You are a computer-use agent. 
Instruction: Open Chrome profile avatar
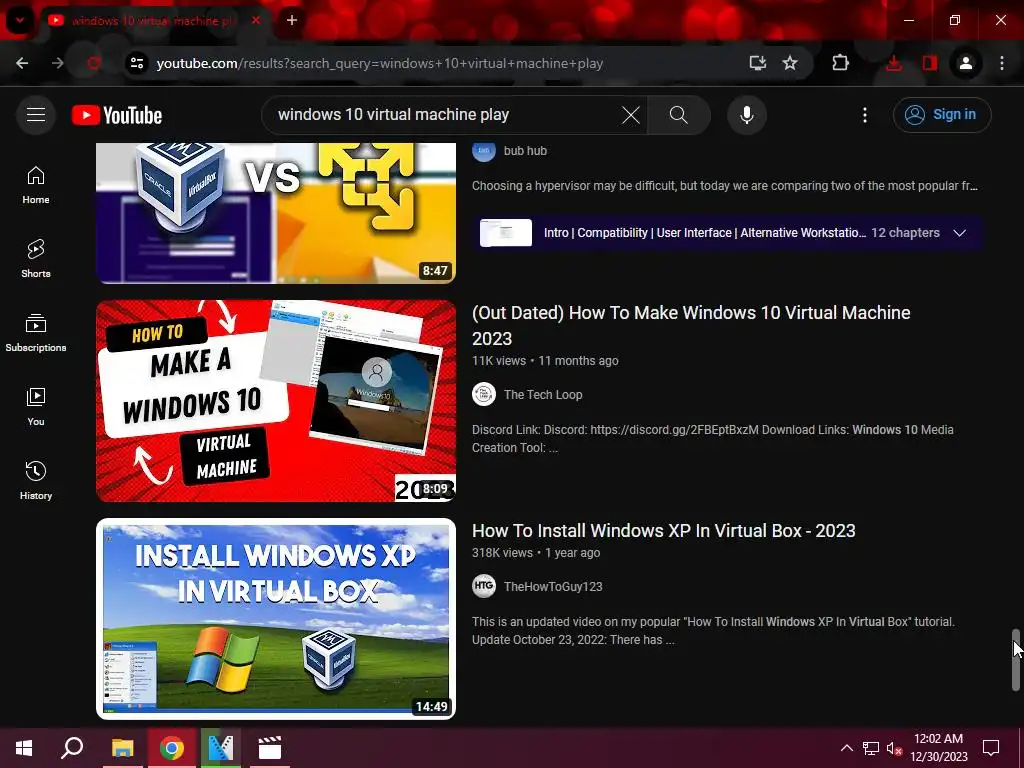point(965,63)
